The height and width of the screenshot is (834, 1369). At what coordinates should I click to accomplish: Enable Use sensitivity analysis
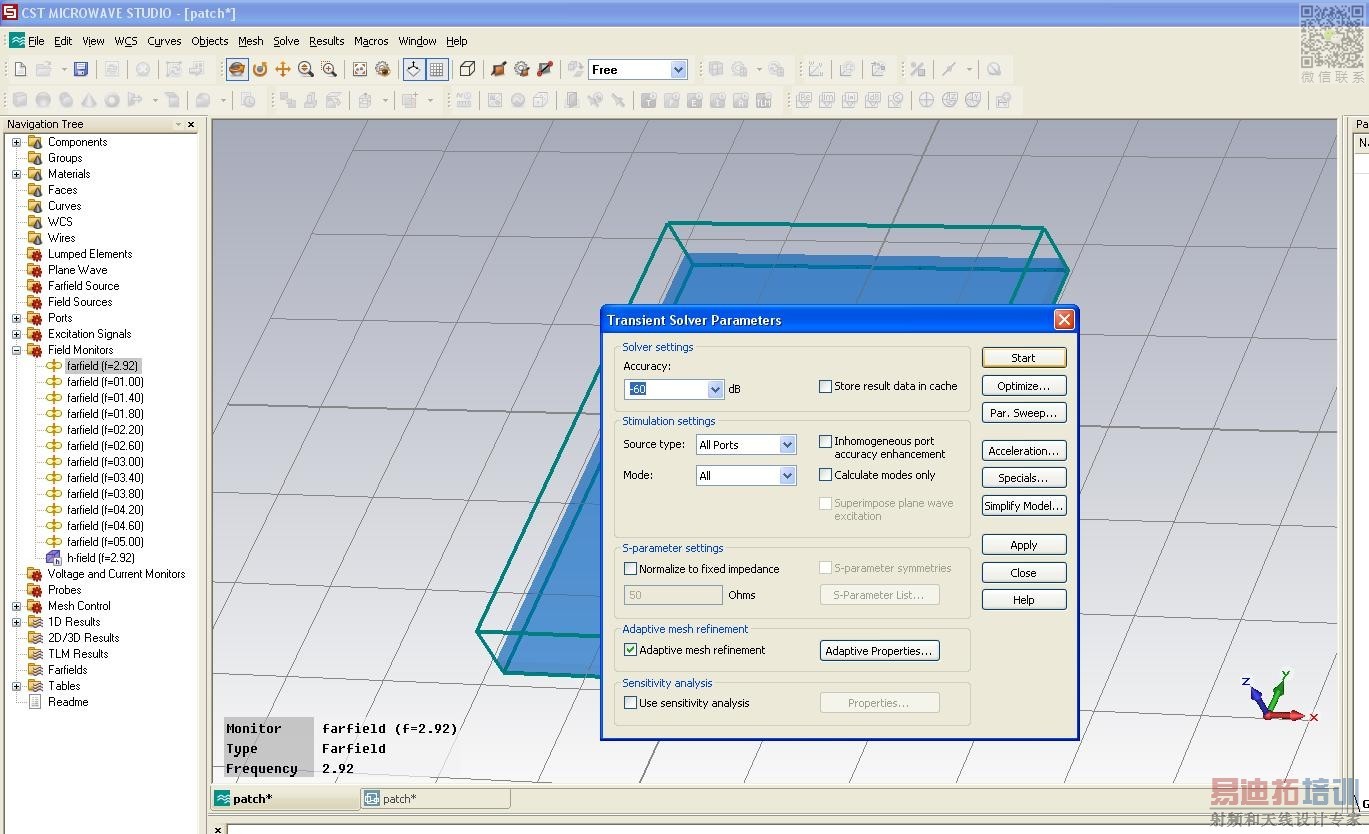pyautogui.click(x=631, y=703)
